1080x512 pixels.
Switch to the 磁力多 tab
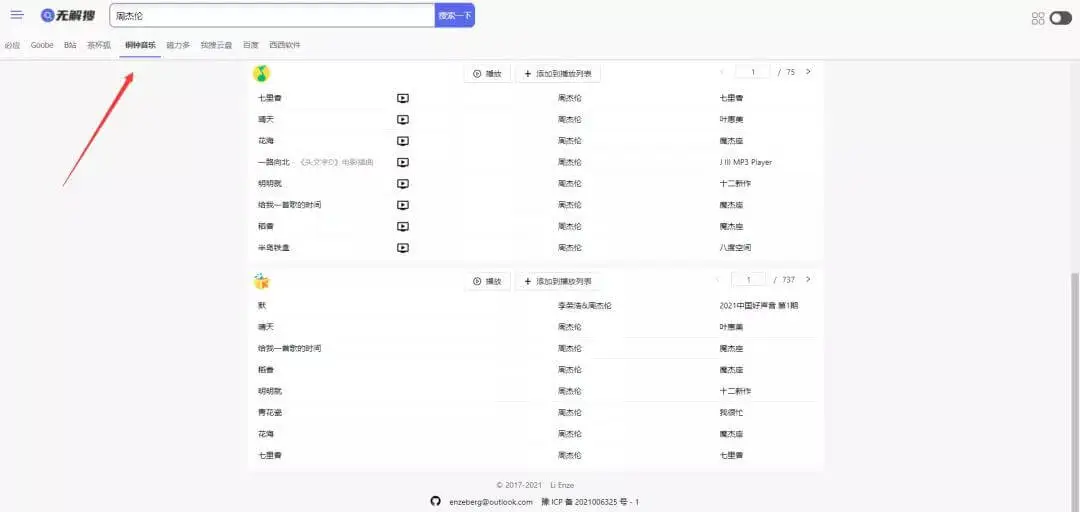pos(178,45)
